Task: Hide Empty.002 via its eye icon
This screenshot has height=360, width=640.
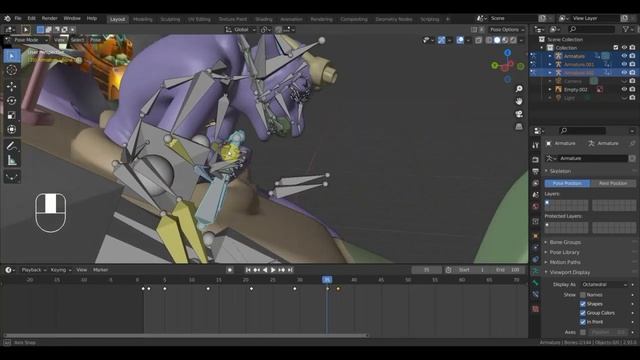Action: (624, 89)
